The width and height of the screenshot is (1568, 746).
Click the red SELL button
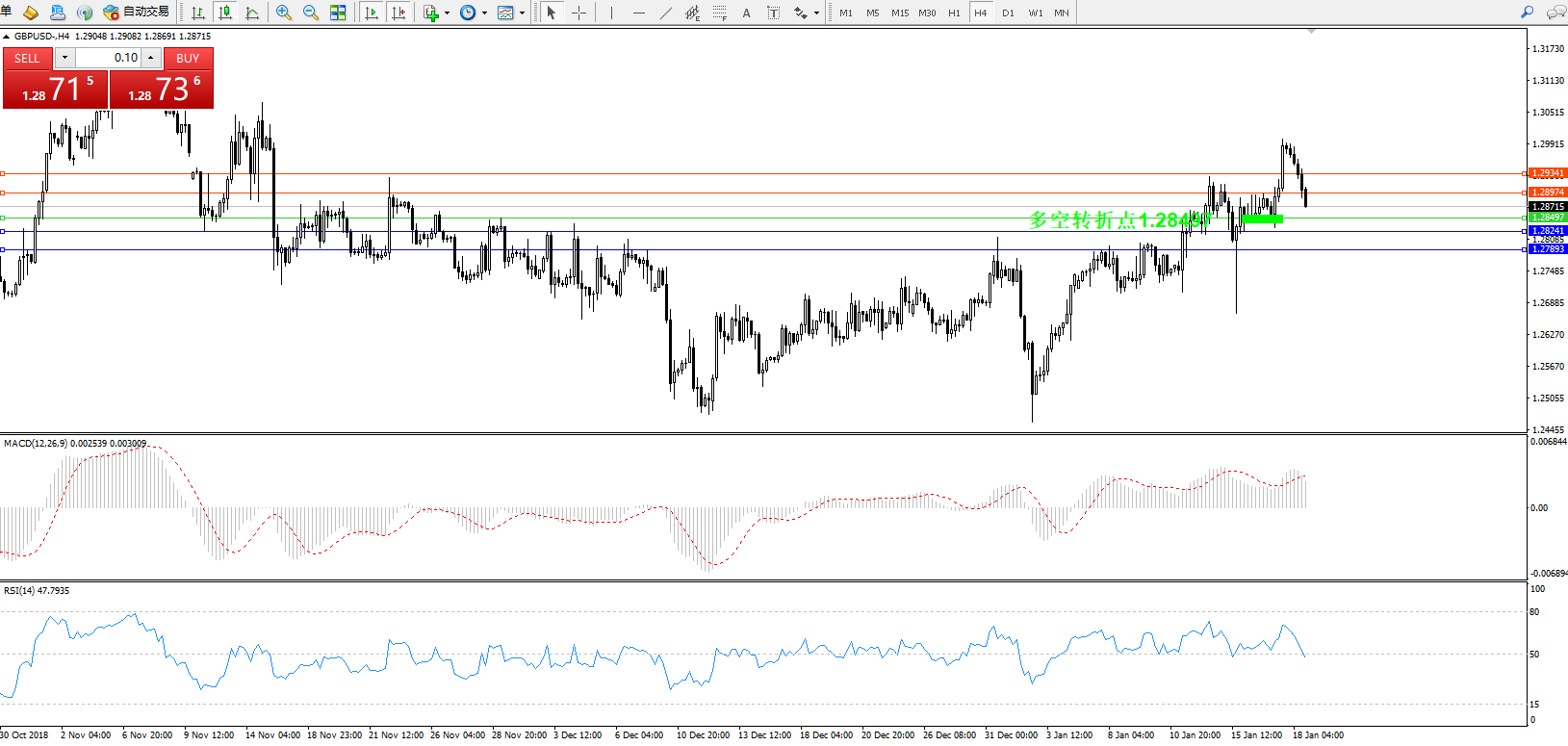[28, 58]
